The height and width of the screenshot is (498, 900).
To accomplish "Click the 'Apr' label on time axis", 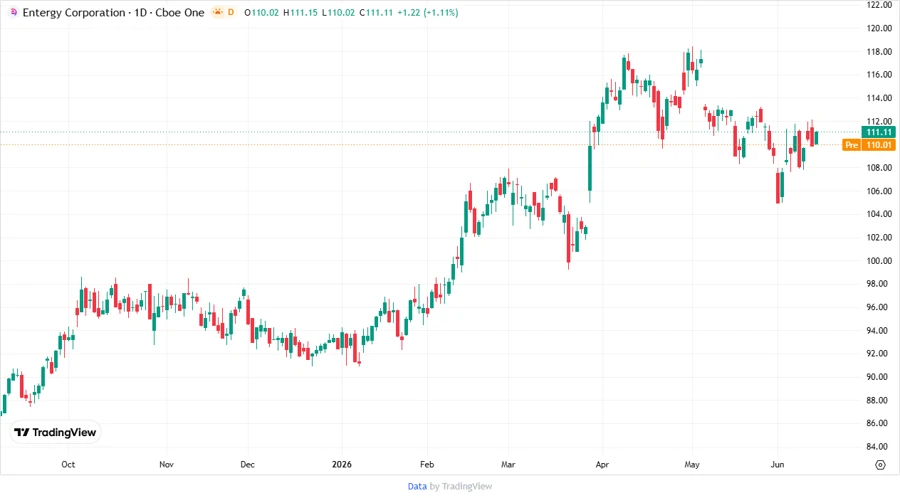I will [x=602, y=464].
